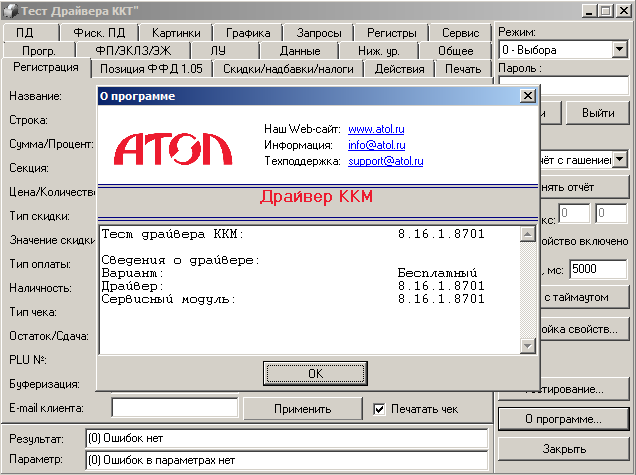Click the Выйти button
This screenshot has width=636, height=475.
coord(597,113)
